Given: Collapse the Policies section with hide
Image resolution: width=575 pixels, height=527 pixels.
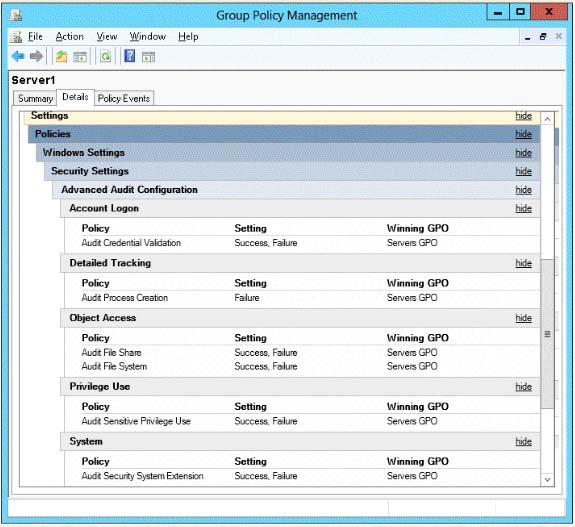Looking at the screenshot, I should pos(523,134).
